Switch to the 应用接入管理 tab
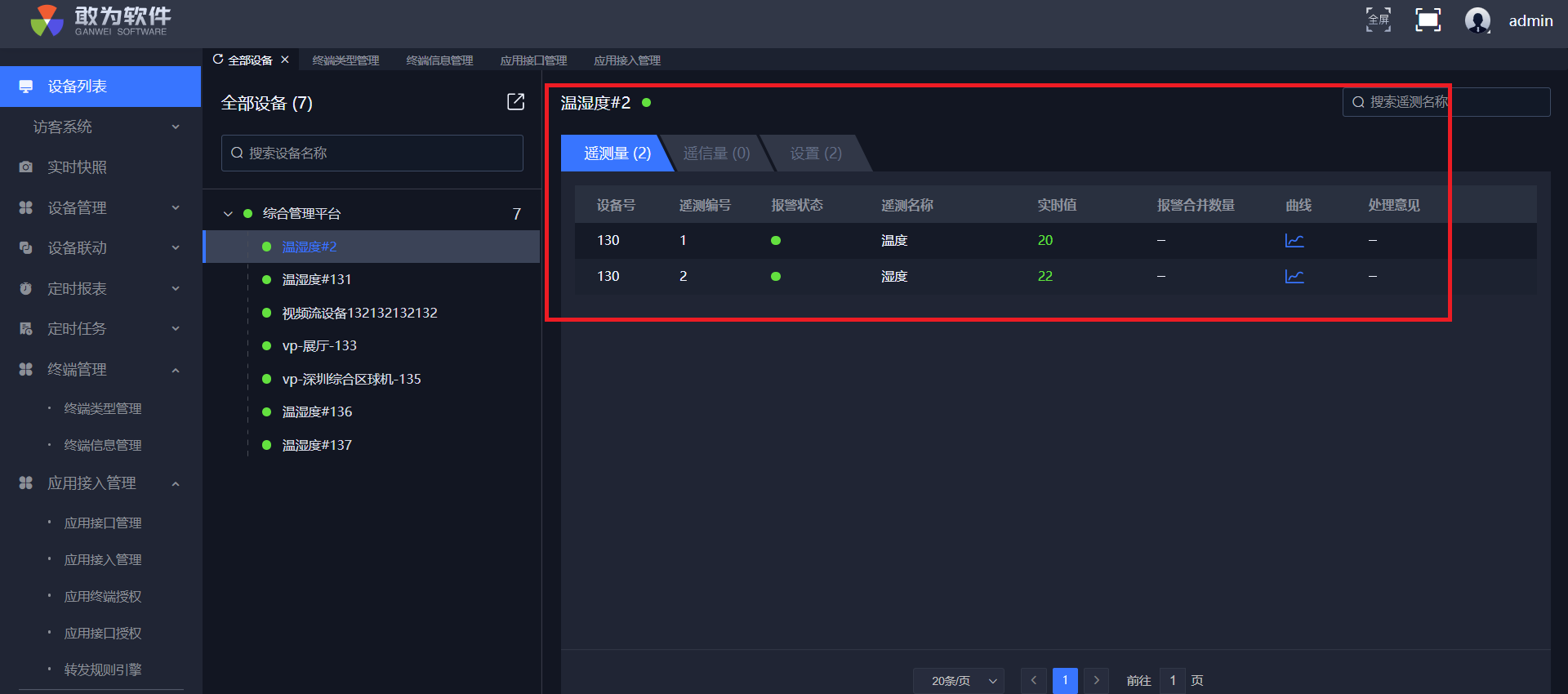This screenshot has width=1568, height=694. pyautogui.click(x=627, y=60)
